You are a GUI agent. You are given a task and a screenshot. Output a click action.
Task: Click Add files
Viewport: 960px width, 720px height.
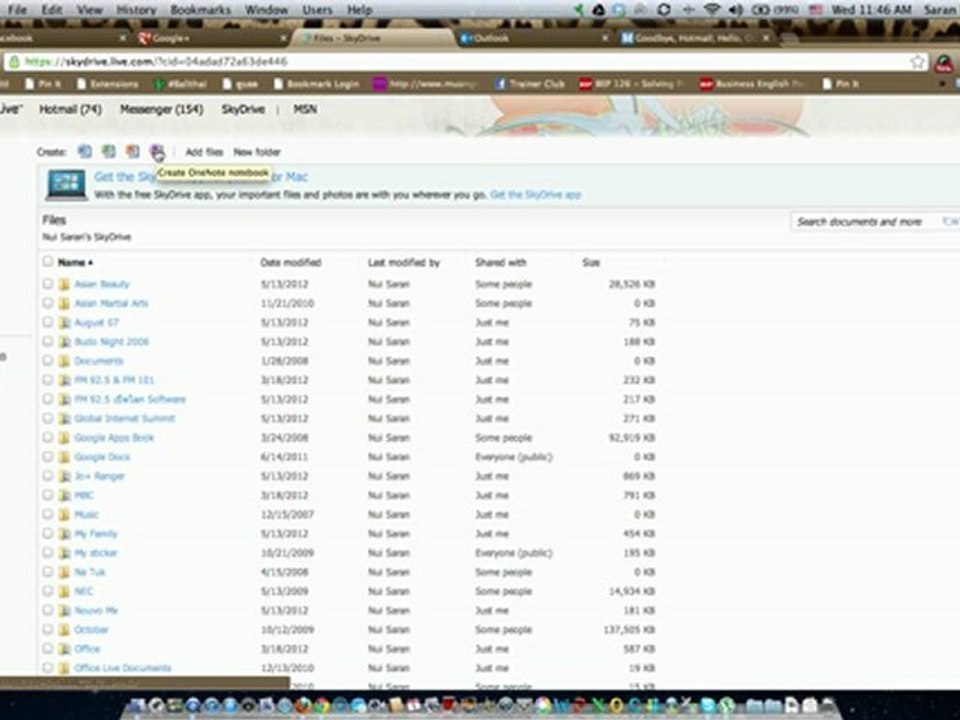[x=204, y=152]
